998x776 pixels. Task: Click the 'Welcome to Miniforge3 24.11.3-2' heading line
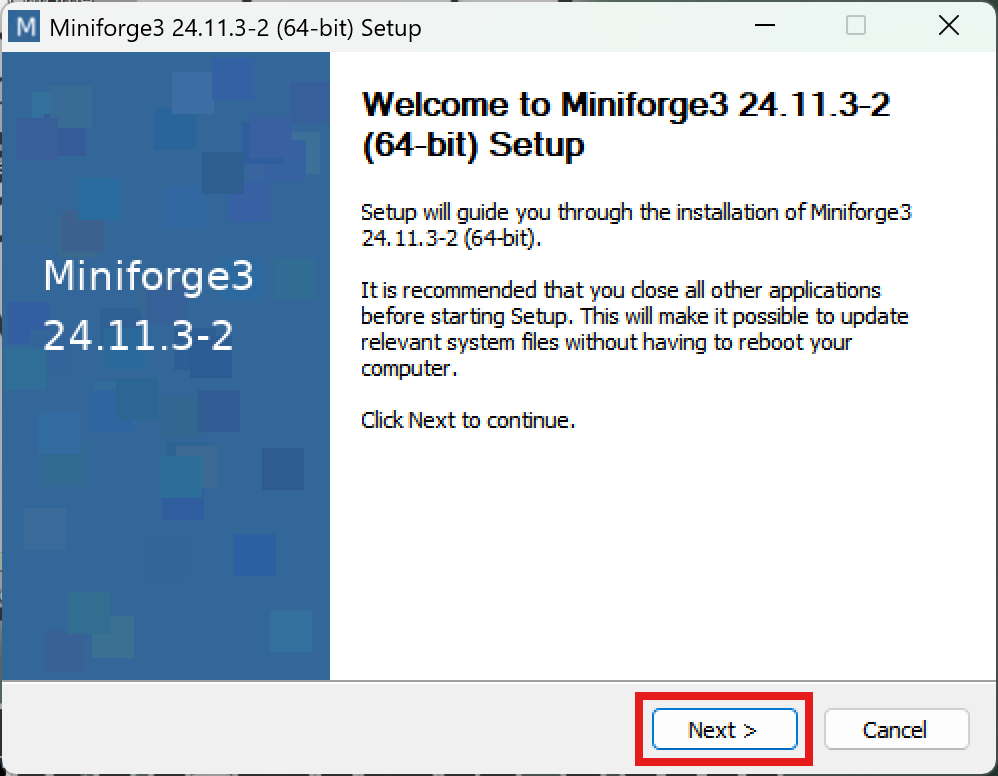click(625, 104)
